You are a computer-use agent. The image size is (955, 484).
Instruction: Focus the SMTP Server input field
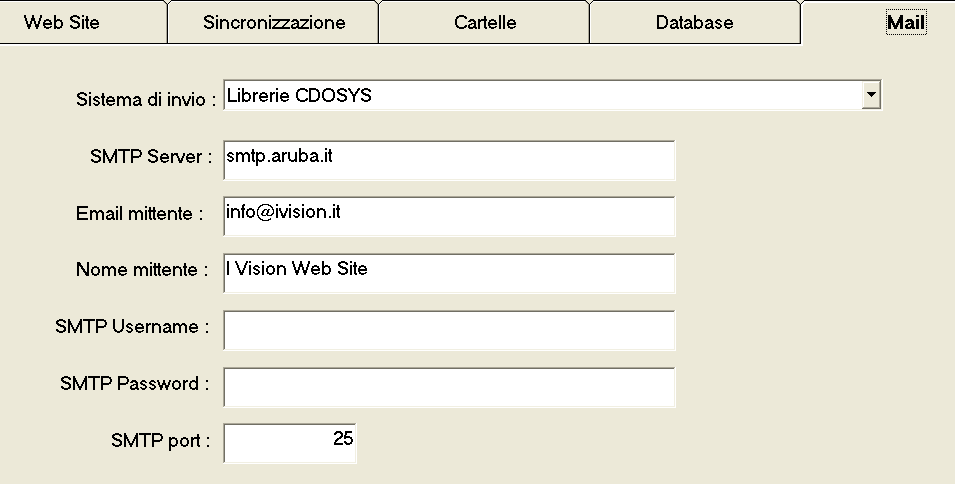tap(450, 160)
